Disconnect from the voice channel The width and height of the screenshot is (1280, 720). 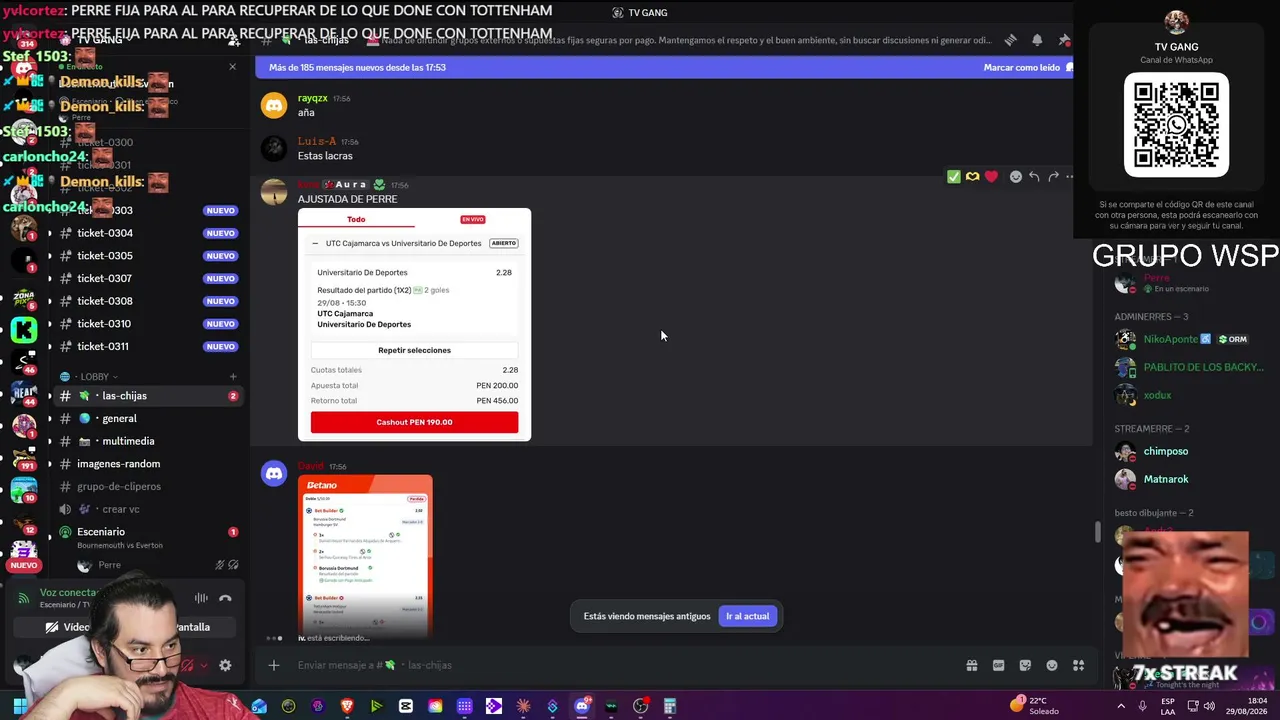(225, 598)
